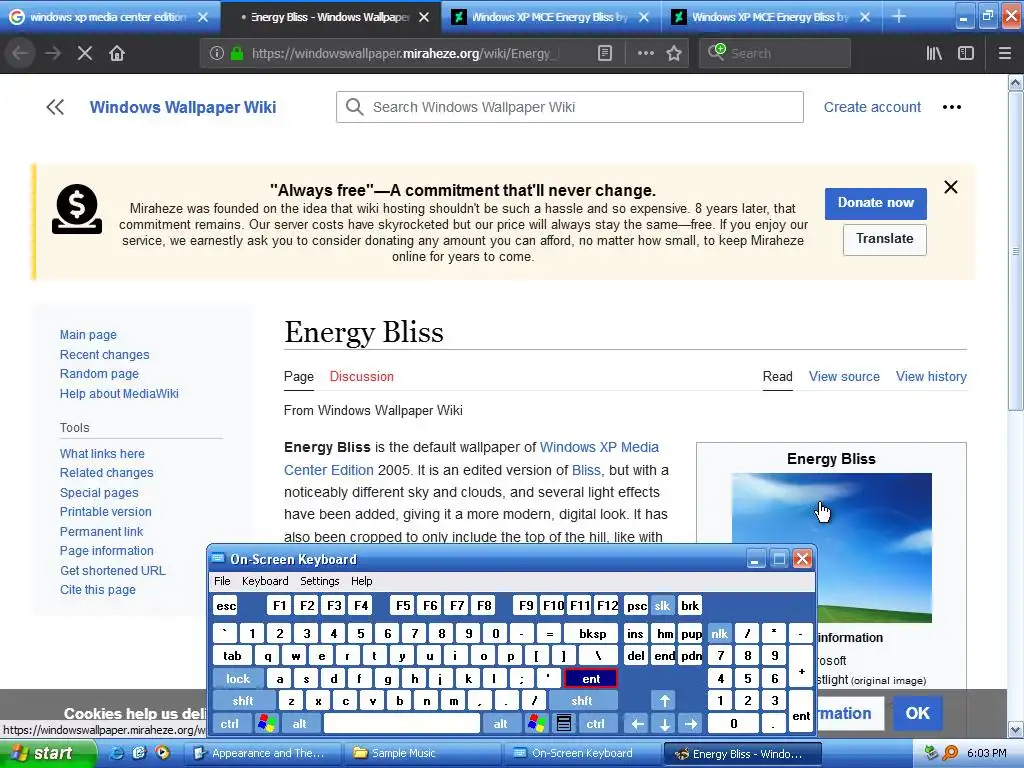1024x768 pixels.
Task: Collapse the wiki sidebar with double chevron
Action: coord(55,107)
